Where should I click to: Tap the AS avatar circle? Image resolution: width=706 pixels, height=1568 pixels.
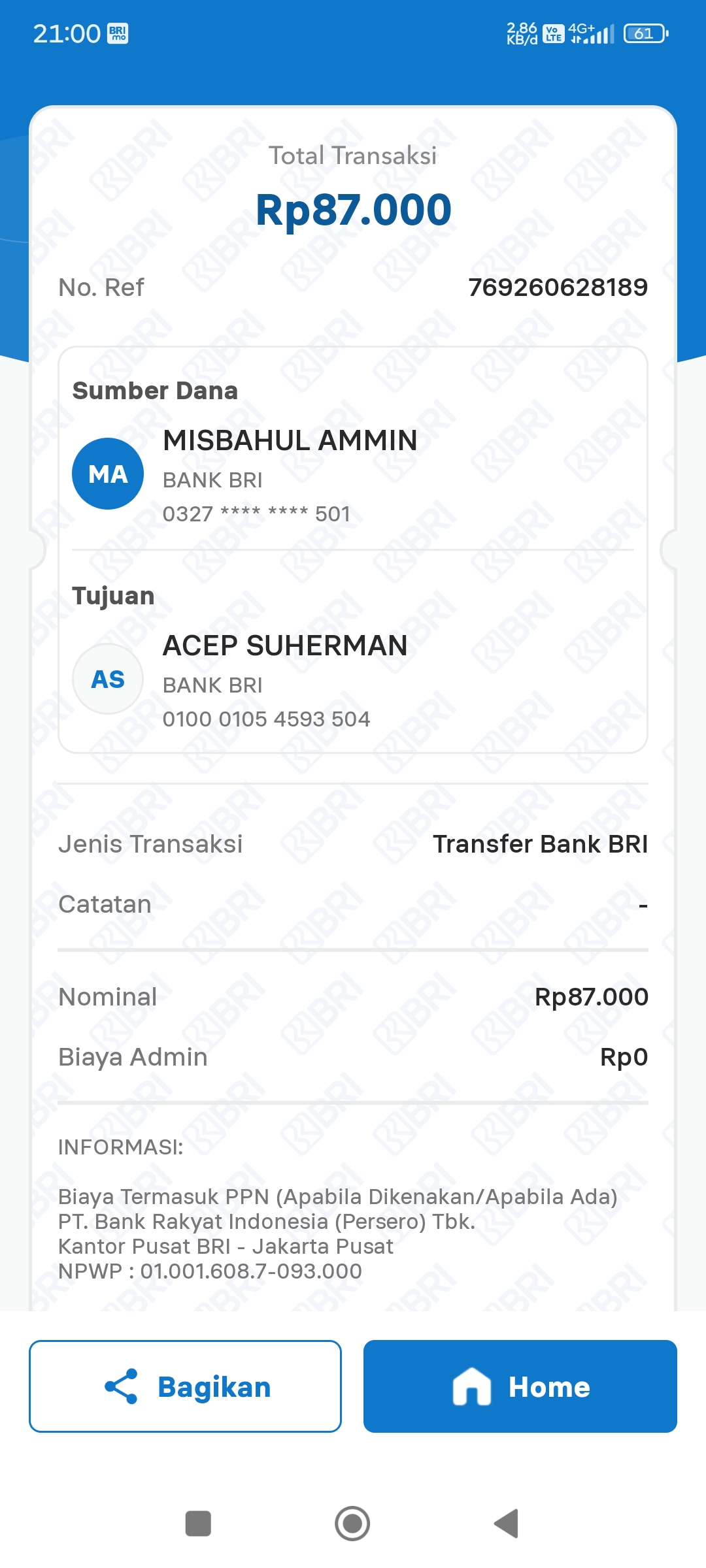point(108,679)
